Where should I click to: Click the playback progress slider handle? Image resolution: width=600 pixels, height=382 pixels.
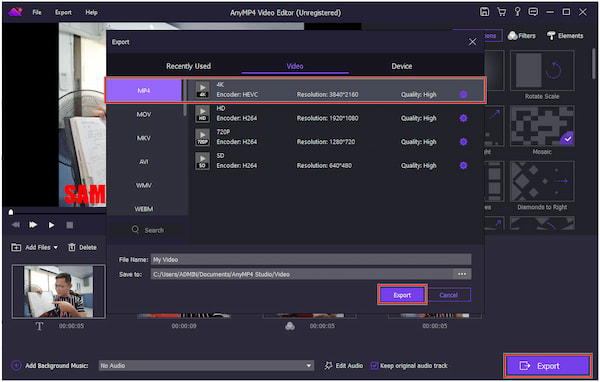click(11, 212)
